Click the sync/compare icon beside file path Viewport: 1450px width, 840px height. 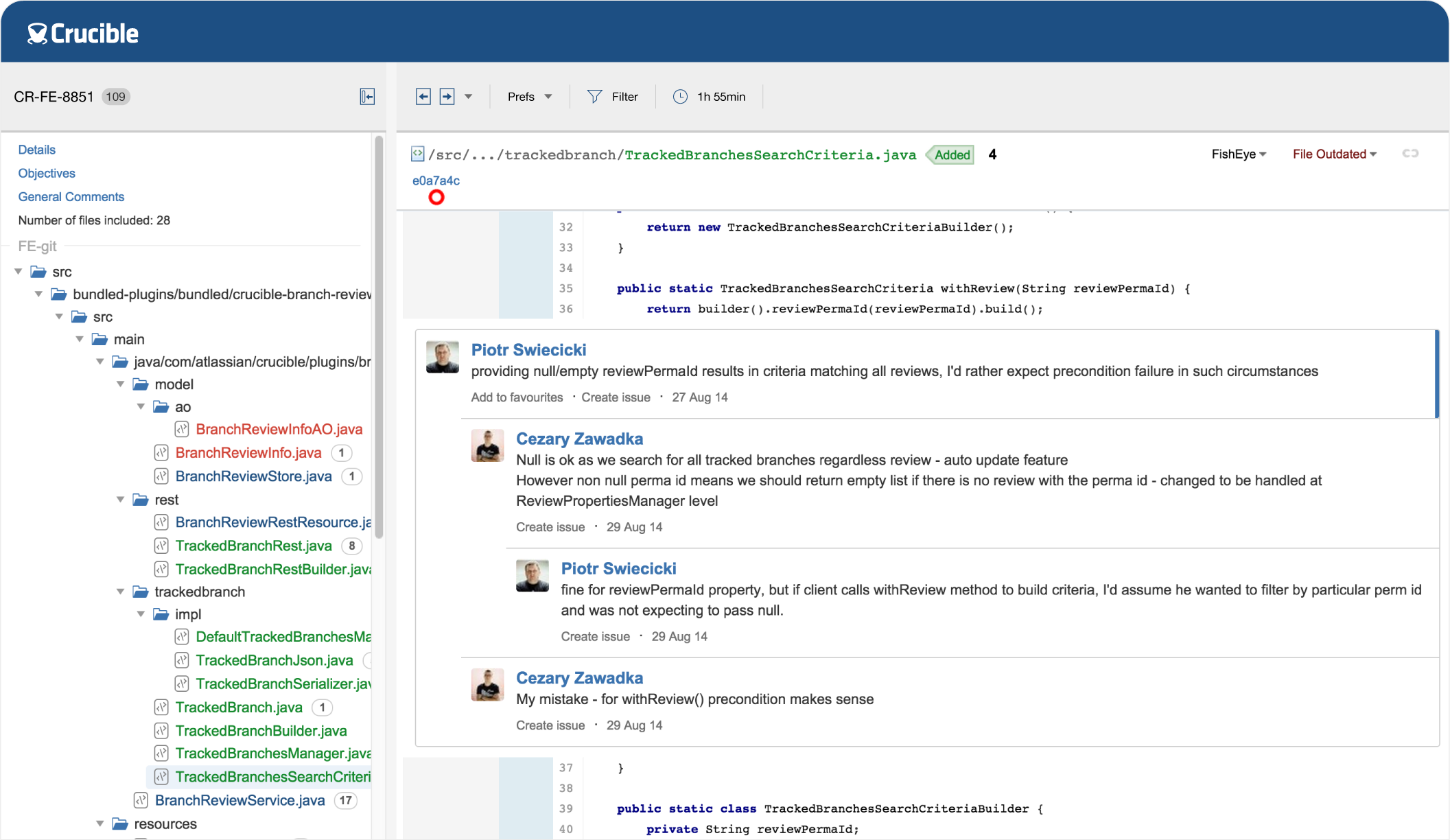tap(1410, 154)
